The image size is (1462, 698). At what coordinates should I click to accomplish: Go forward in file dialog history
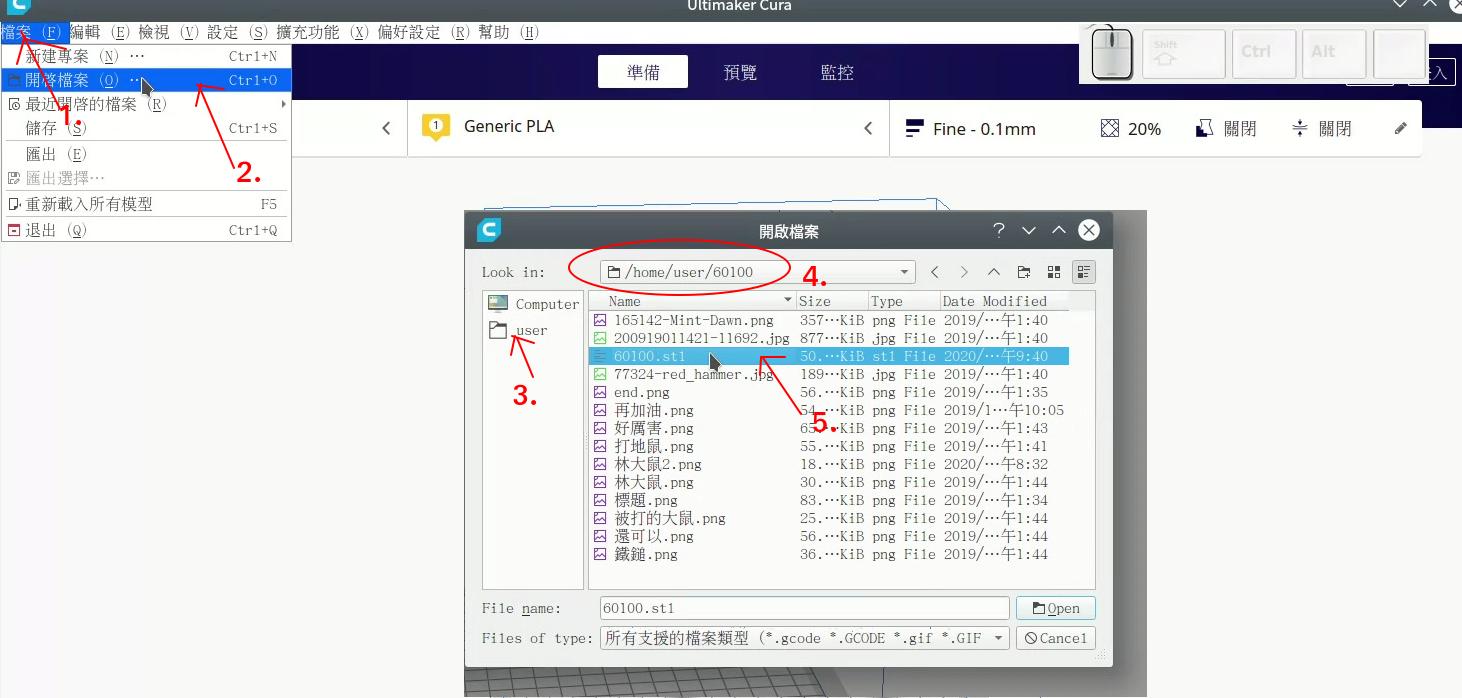(964, 272)
